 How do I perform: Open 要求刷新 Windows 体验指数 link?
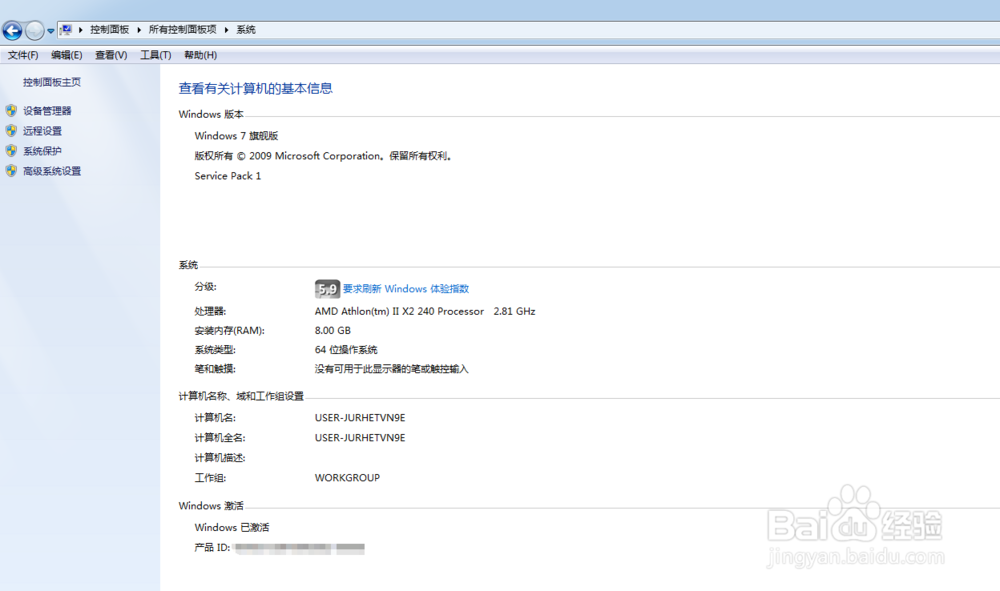pos(406,289)
